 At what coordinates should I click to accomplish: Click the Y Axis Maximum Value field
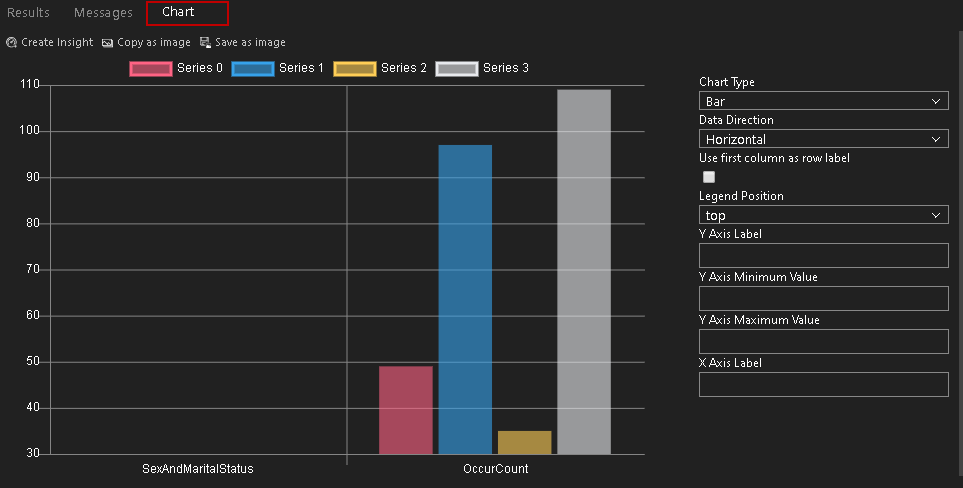pos(823,341)
